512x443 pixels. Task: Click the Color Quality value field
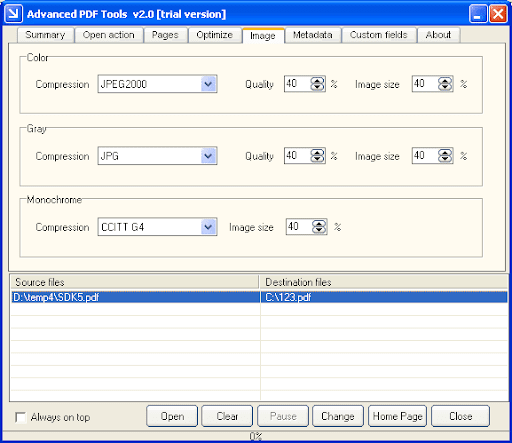[x=297, y=84]
